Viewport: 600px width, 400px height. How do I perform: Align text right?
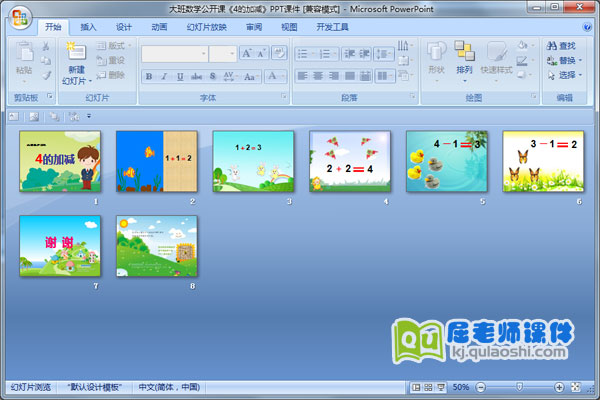point(334,76)
